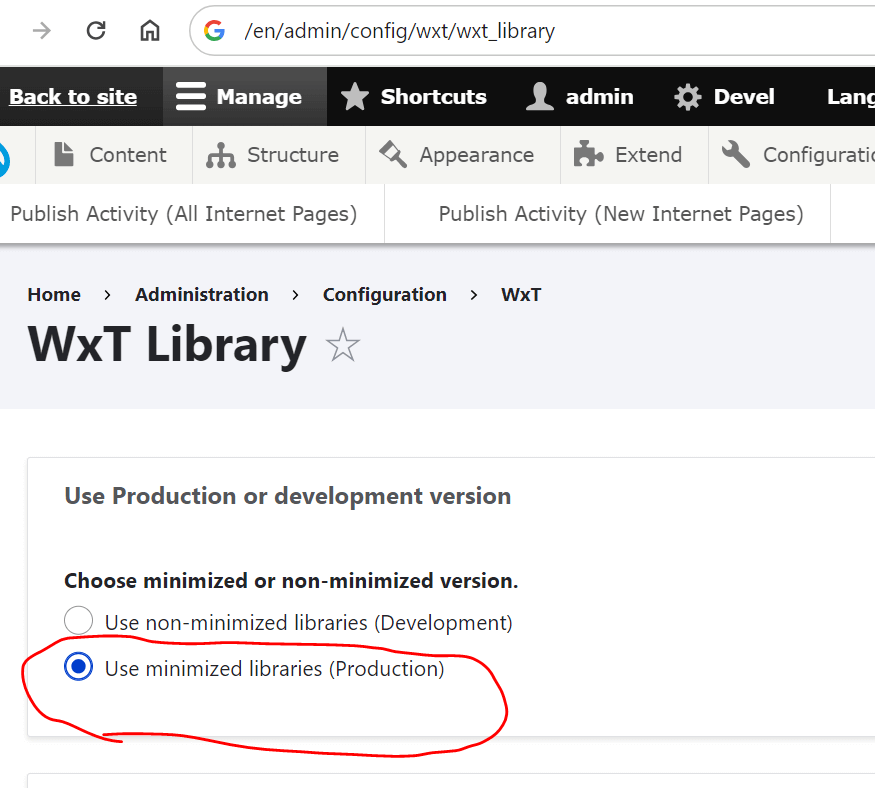875x788 pixels.
Task: Open Publish Activity (New Internet Pages)
Action: click(x=620, y=214)
